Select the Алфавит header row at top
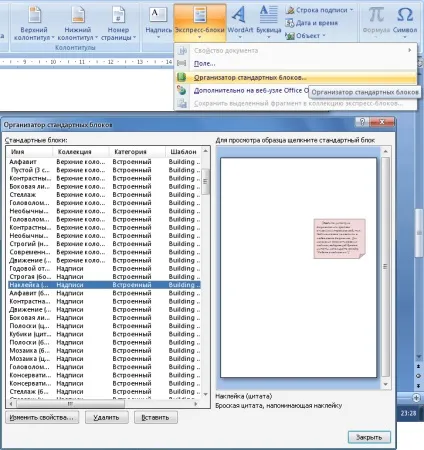The height and width of the screenshot is (450, 424). click(x=104, y=162)
